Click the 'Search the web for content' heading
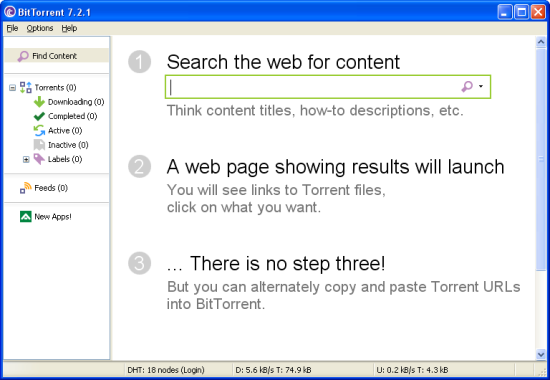 point(283,62)
